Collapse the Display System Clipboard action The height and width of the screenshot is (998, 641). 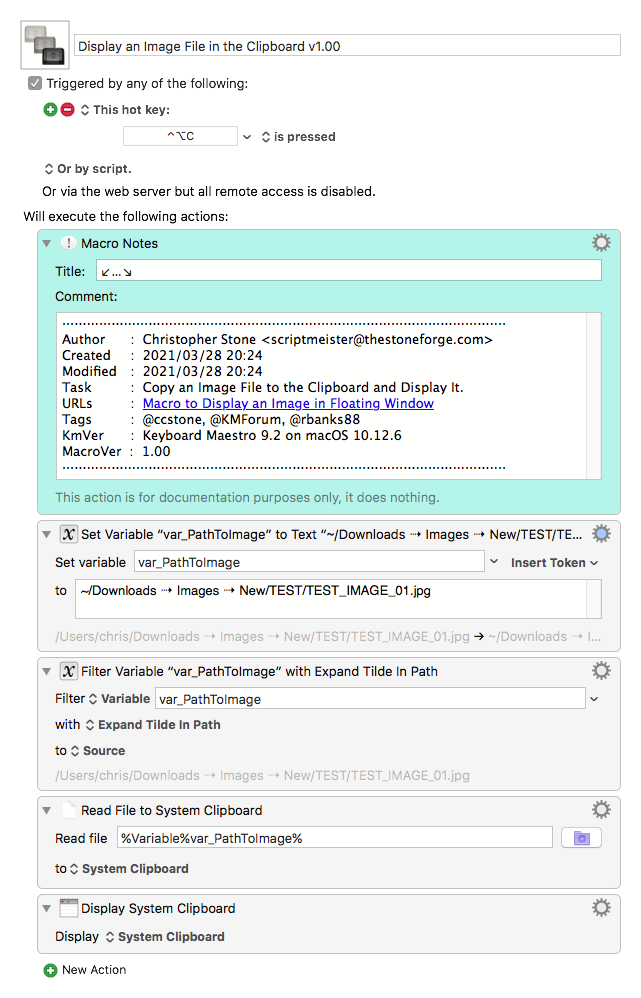click(x=46, y=908)
